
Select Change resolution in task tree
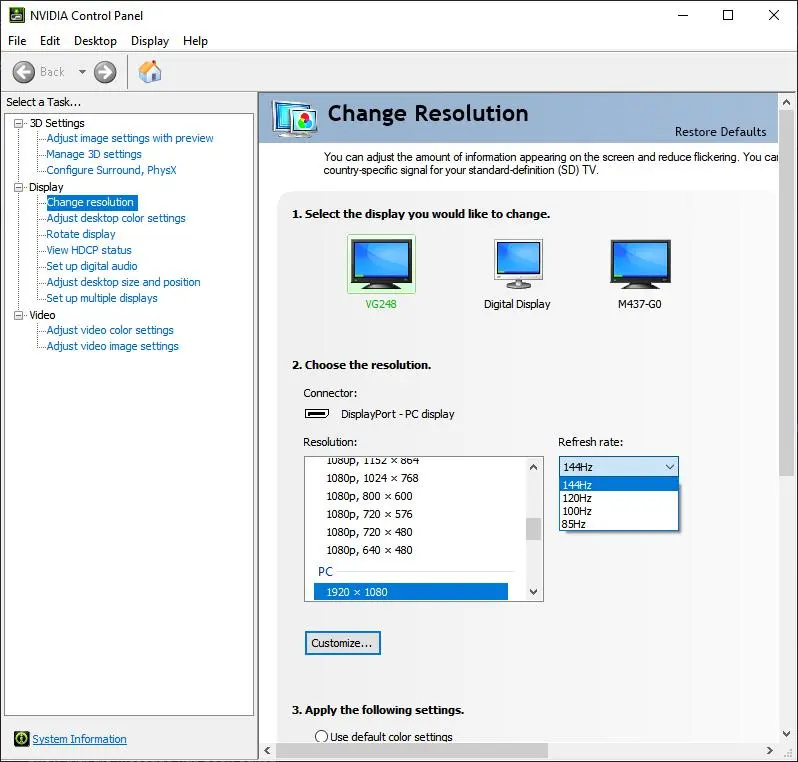[x=92, y=202]
